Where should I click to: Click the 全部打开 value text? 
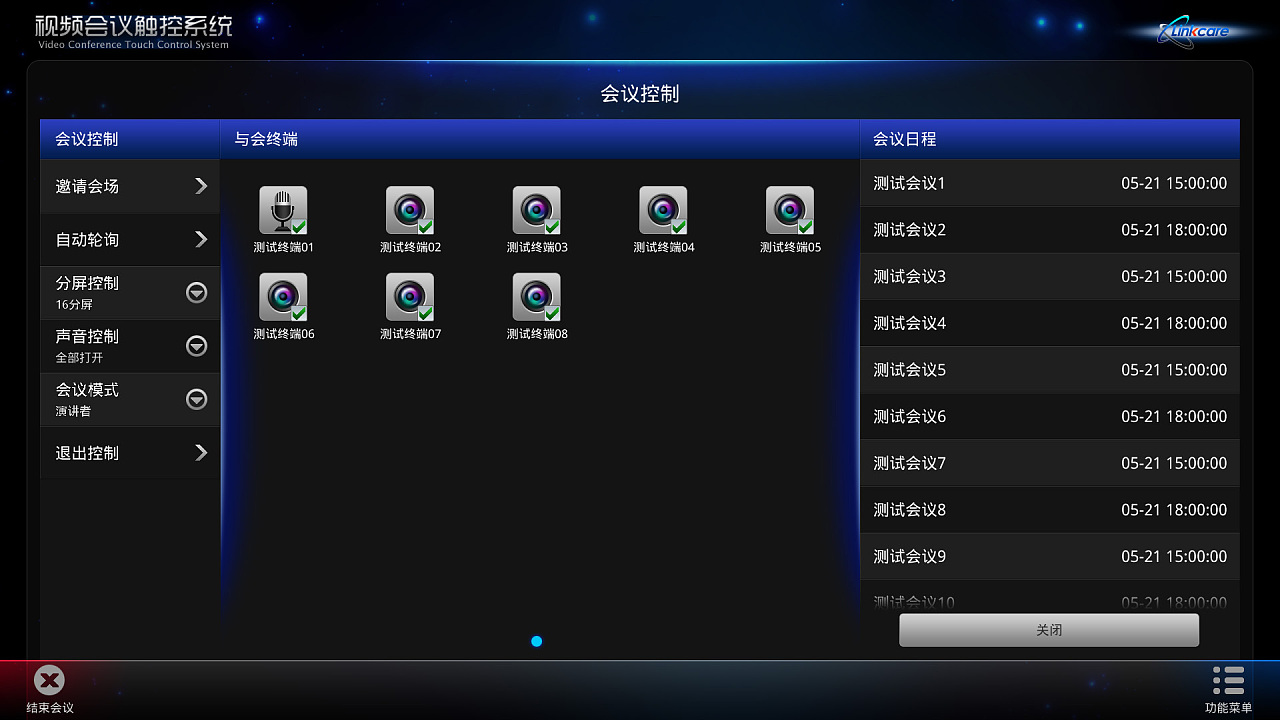click(79, 358)
